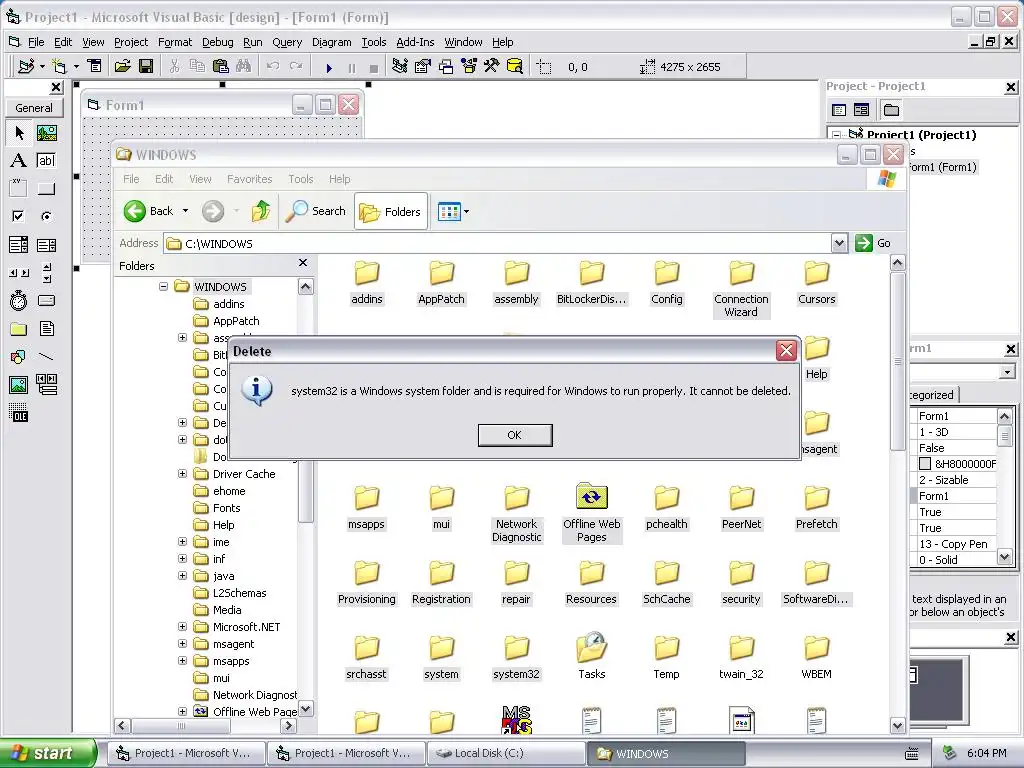The width and height of the screenshot is (1024, 768).
Task: Click the Find binoculars icon
Action: click(244, 67)
